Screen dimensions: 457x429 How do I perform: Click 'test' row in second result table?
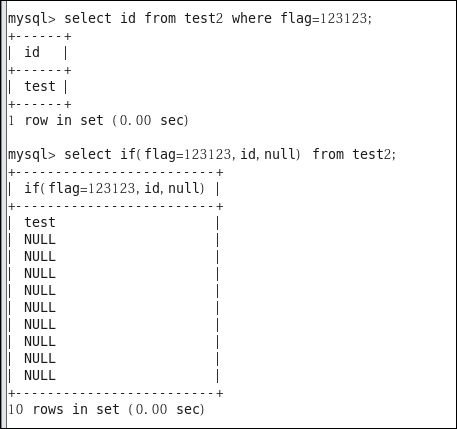point(113,222)
